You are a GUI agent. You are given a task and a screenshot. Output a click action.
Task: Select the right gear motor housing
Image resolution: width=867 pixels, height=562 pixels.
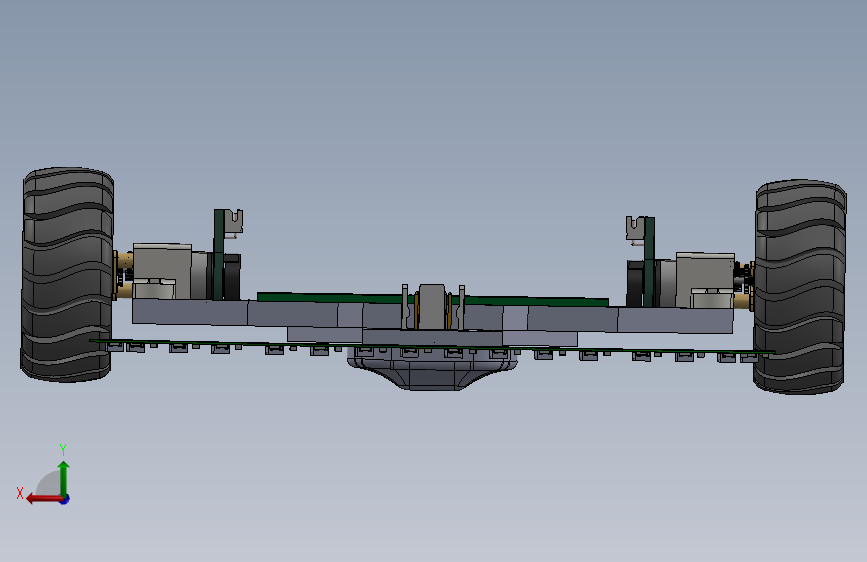pos(705,280)
